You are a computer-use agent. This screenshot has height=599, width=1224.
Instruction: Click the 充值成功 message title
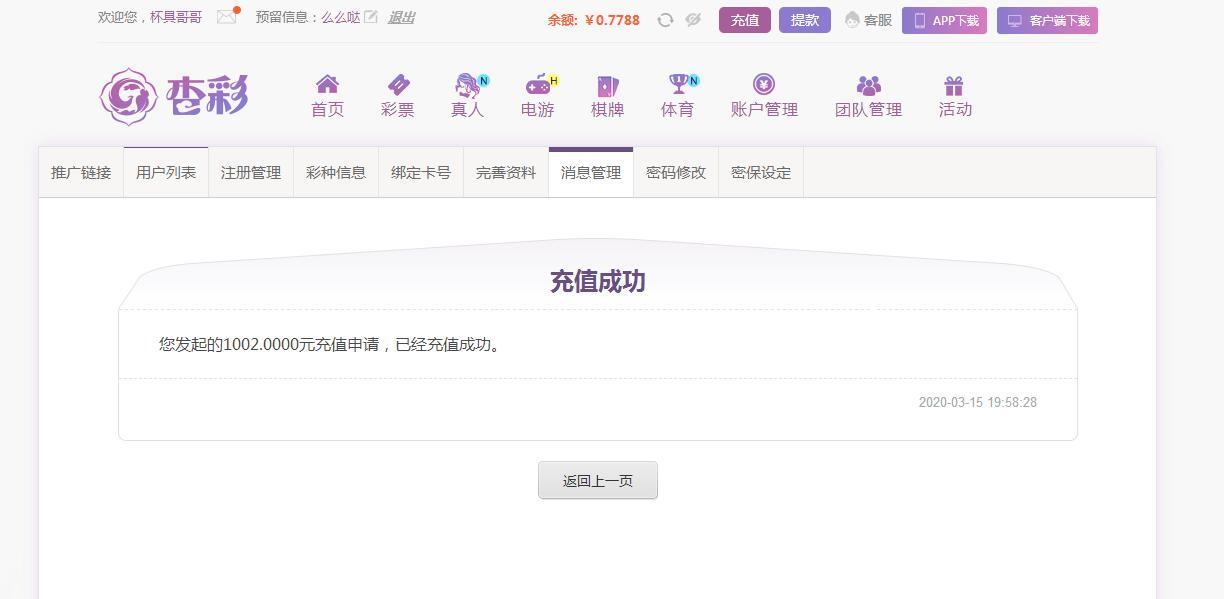(598, 281)
